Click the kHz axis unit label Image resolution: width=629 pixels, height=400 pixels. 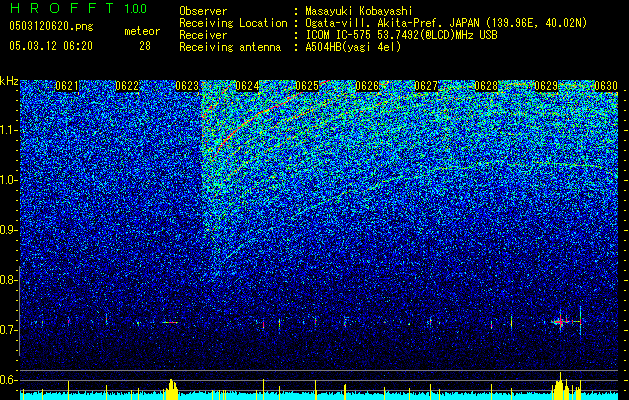point(9,81)
